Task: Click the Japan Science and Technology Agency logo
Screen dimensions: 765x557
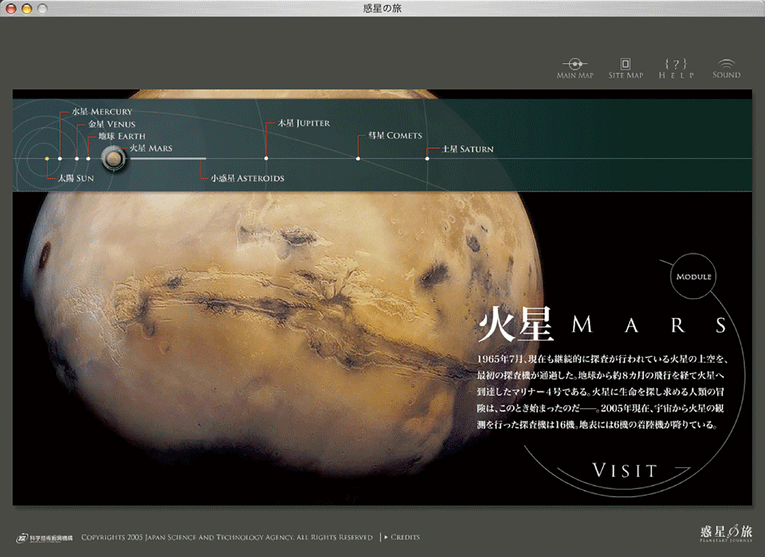Action: (43, 537)
